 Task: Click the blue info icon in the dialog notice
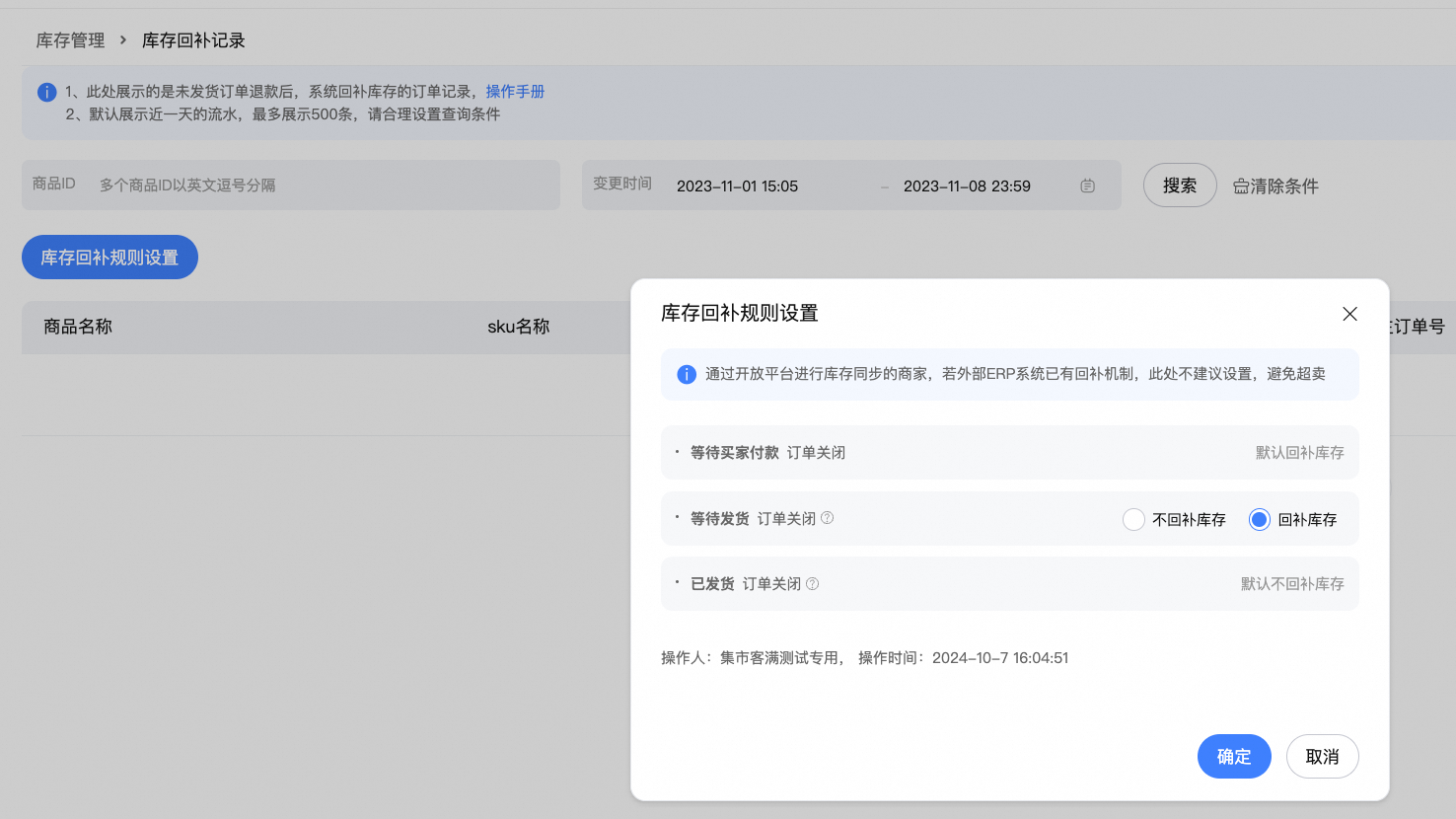[x=687, y=374]
